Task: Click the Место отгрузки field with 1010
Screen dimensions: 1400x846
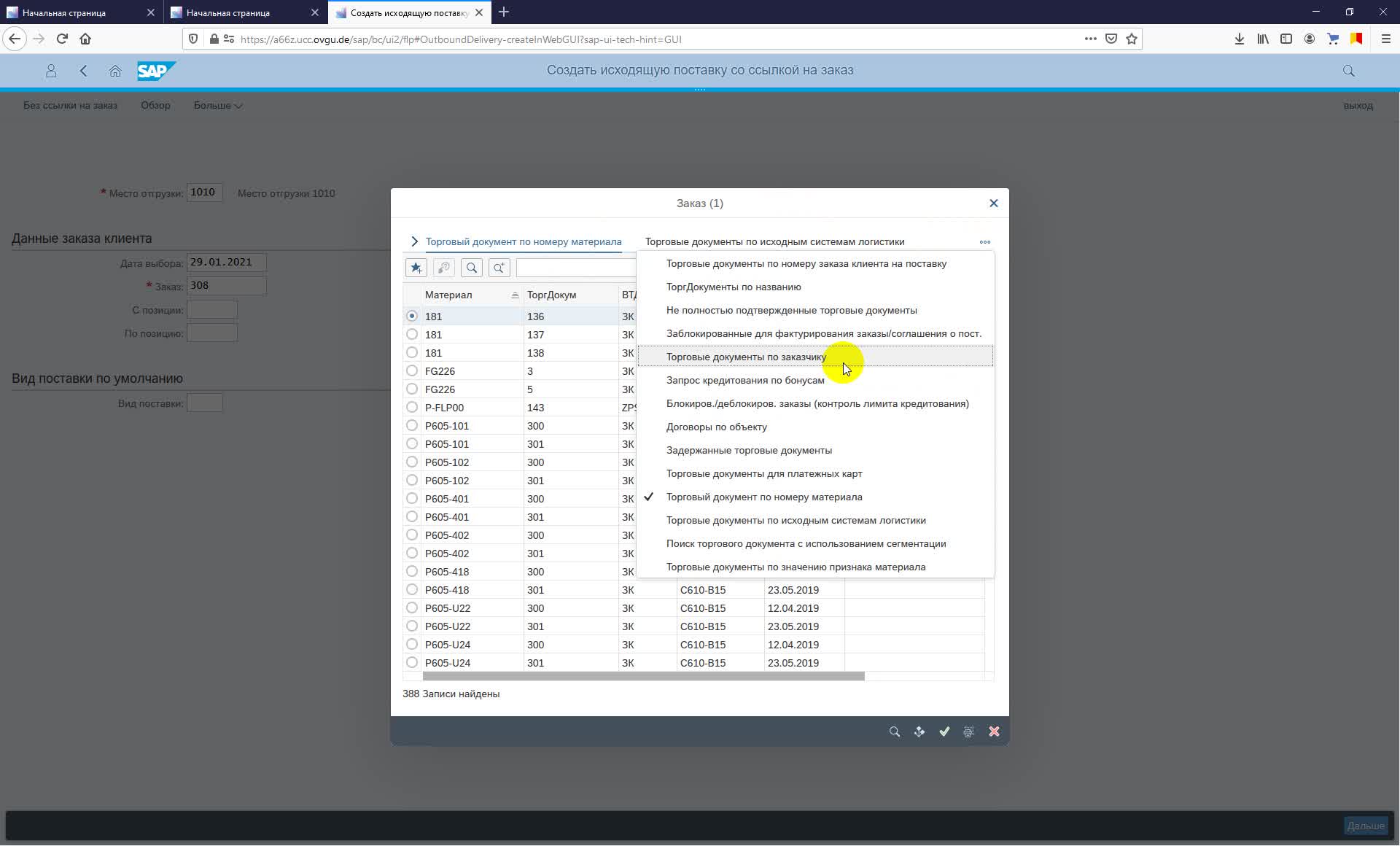Action: [x=205, y=193]
